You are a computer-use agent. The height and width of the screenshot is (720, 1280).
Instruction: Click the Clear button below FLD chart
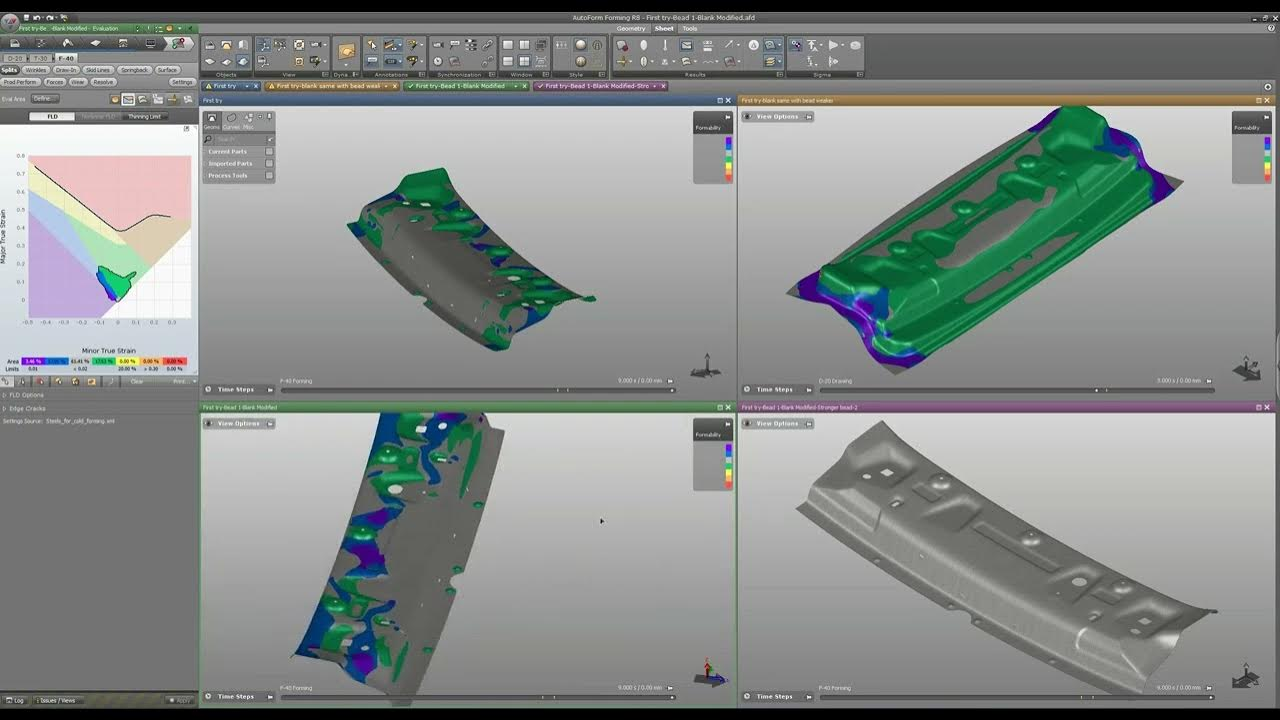pyautogui.click(x=137, y=381)
